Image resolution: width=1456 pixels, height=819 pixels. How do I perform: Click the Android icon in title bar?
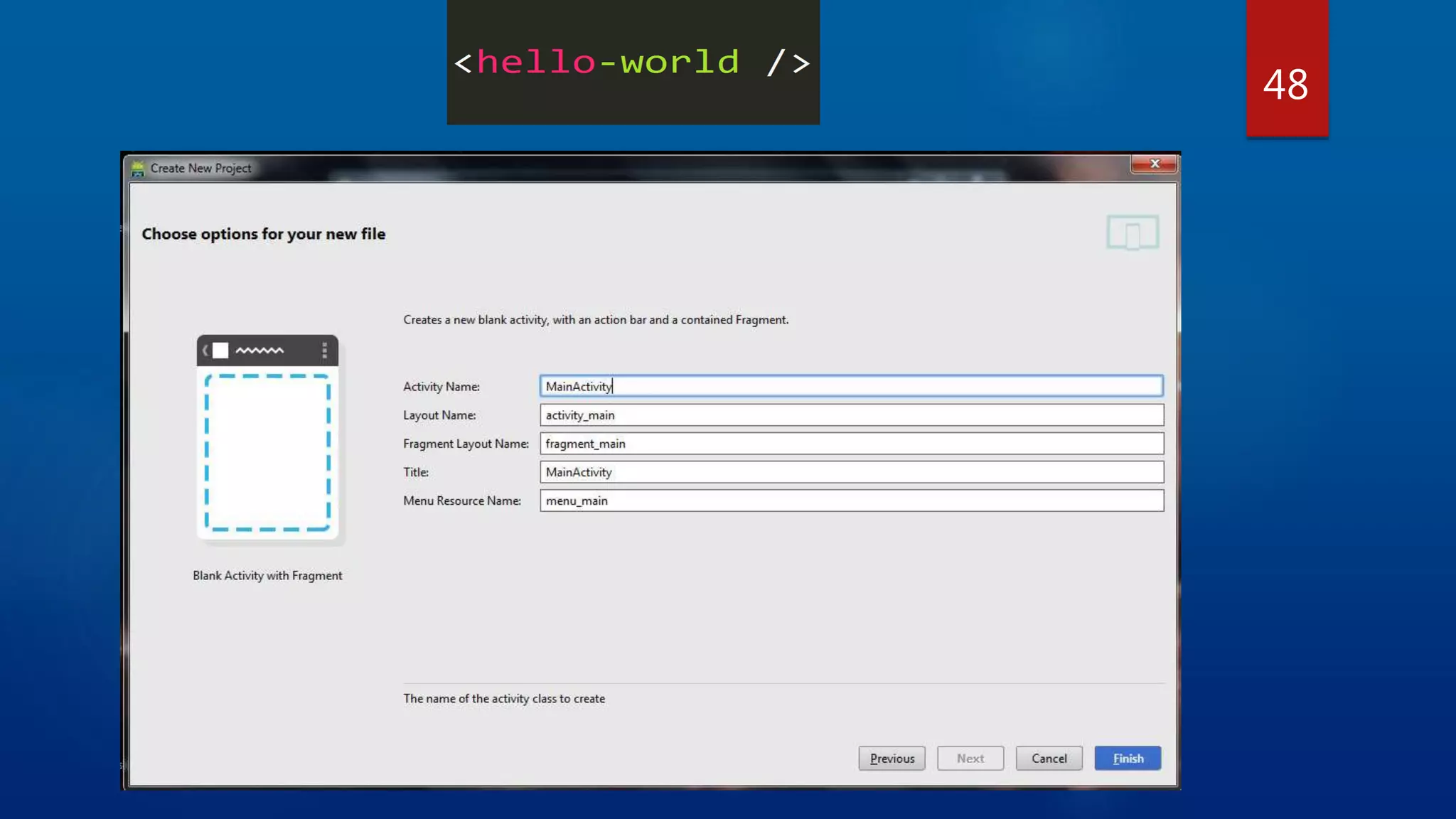(x=138, y=168)
